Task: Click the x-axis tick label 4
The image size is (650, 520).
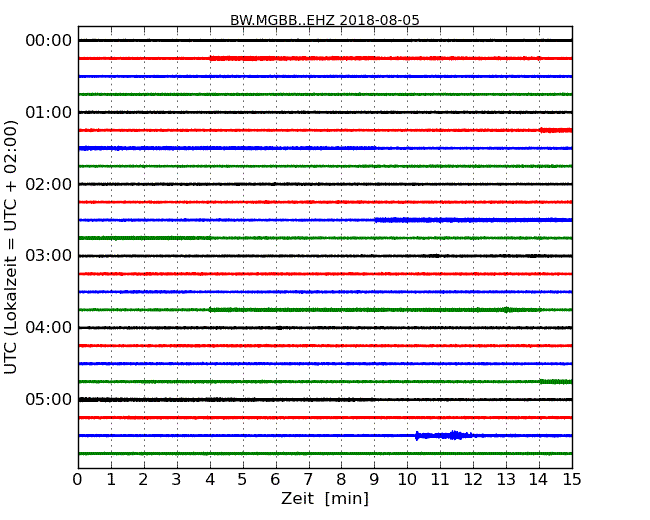Action: point(210,480)
